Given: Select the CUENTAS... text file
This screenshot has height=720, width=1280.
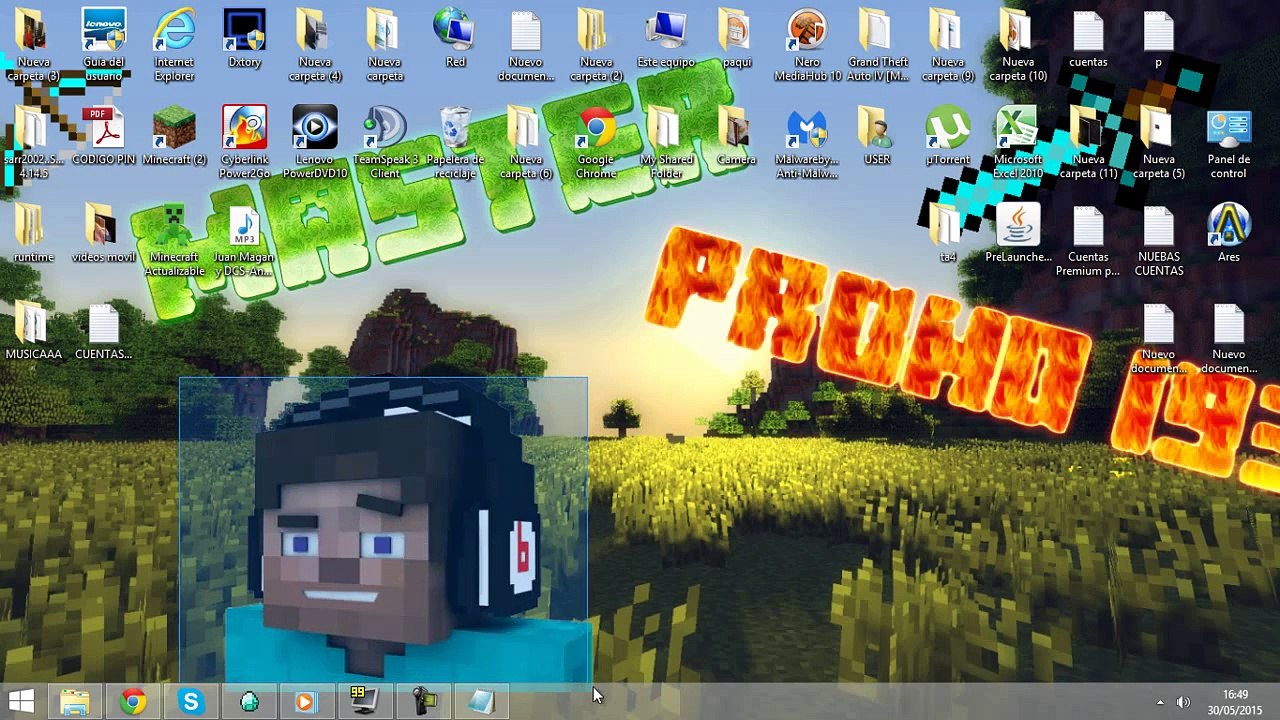Looking at the screenshot, I should (103, 330).
